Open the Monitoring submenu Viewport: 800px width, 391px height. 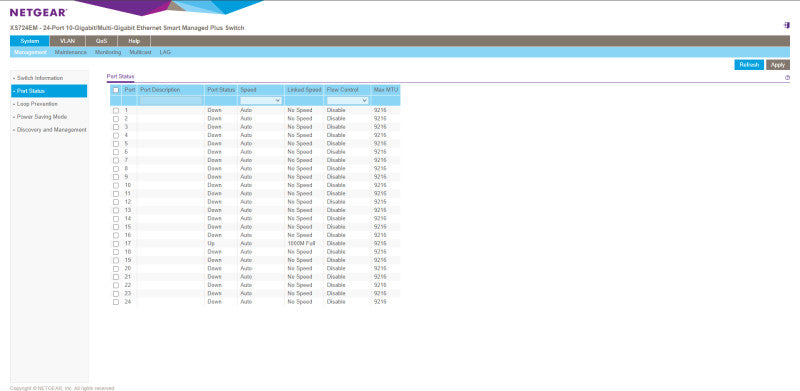coord(108,52)
